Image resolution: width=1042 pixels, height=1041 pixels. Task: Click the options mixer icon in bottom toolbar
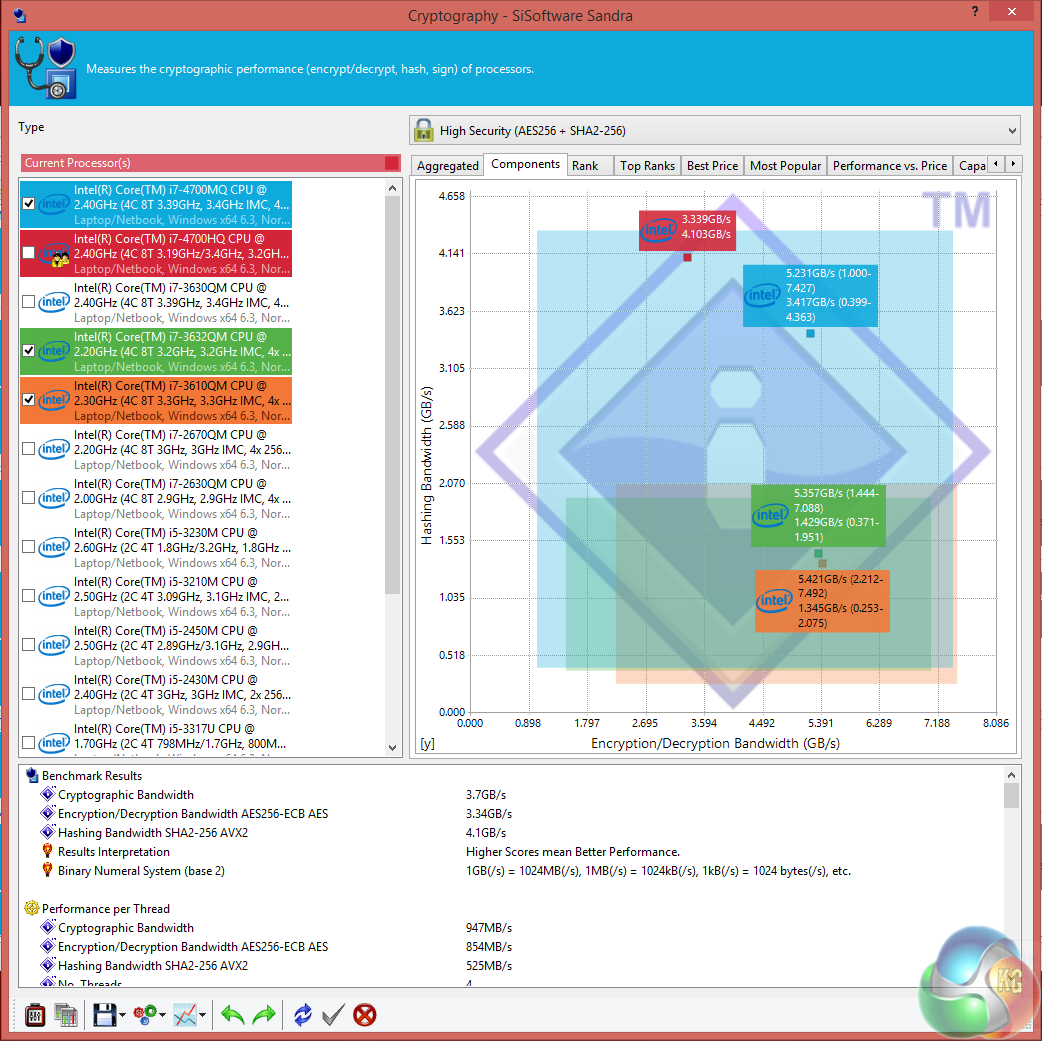coord(35,1015)
